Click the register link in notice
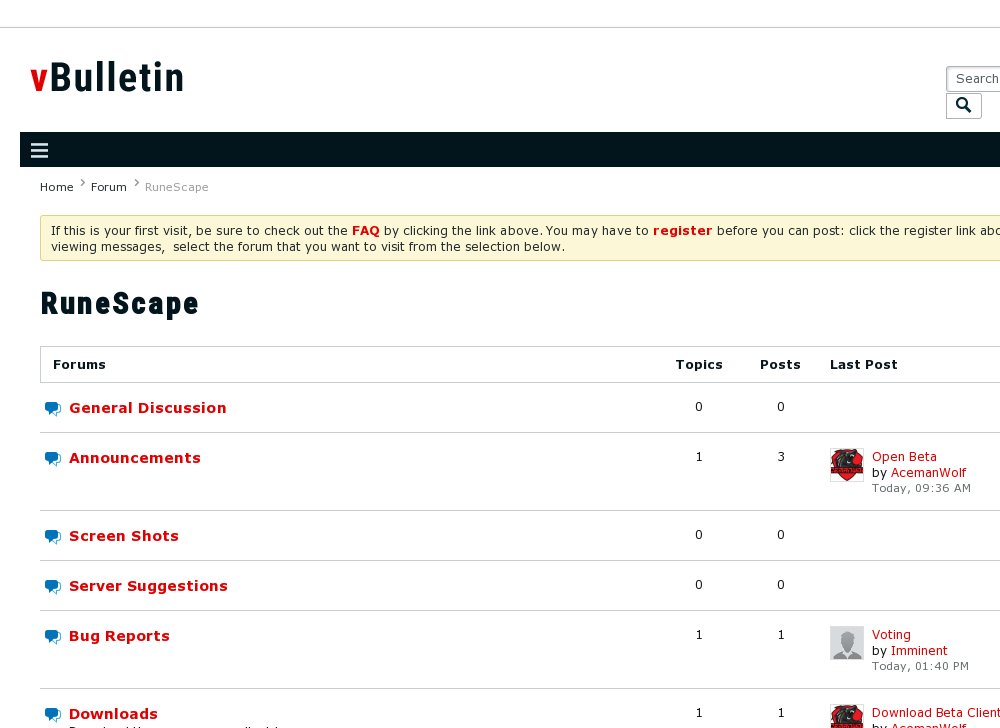Image resolution: width=1000 pixels, height=728 pixels. (x=682, y=230)
